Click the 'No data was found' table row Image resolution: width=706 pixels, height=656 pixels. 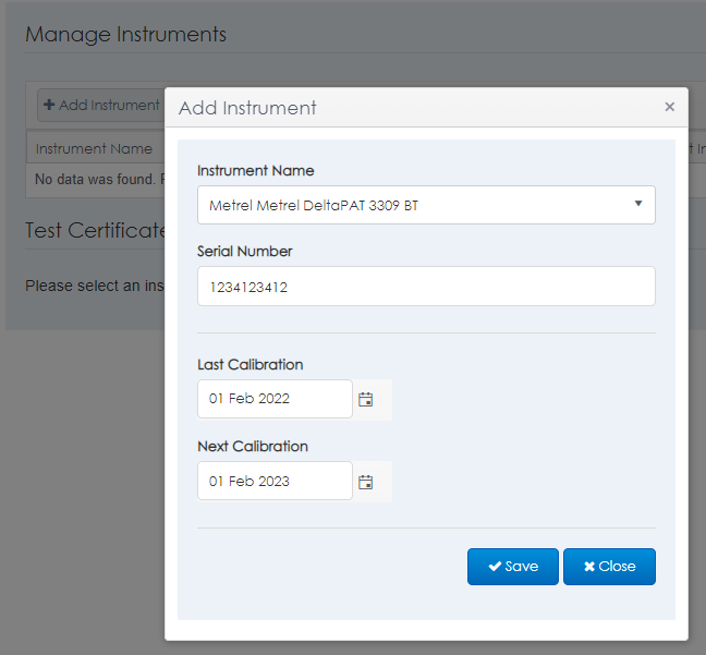(x=95, y=180)
